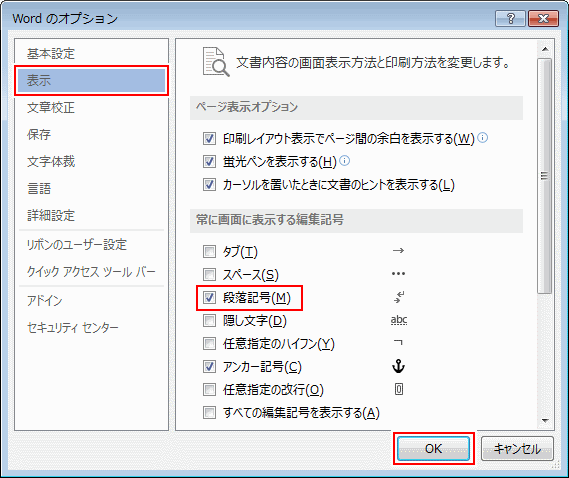Click the ページ表示オプション section header

[356, 107]
